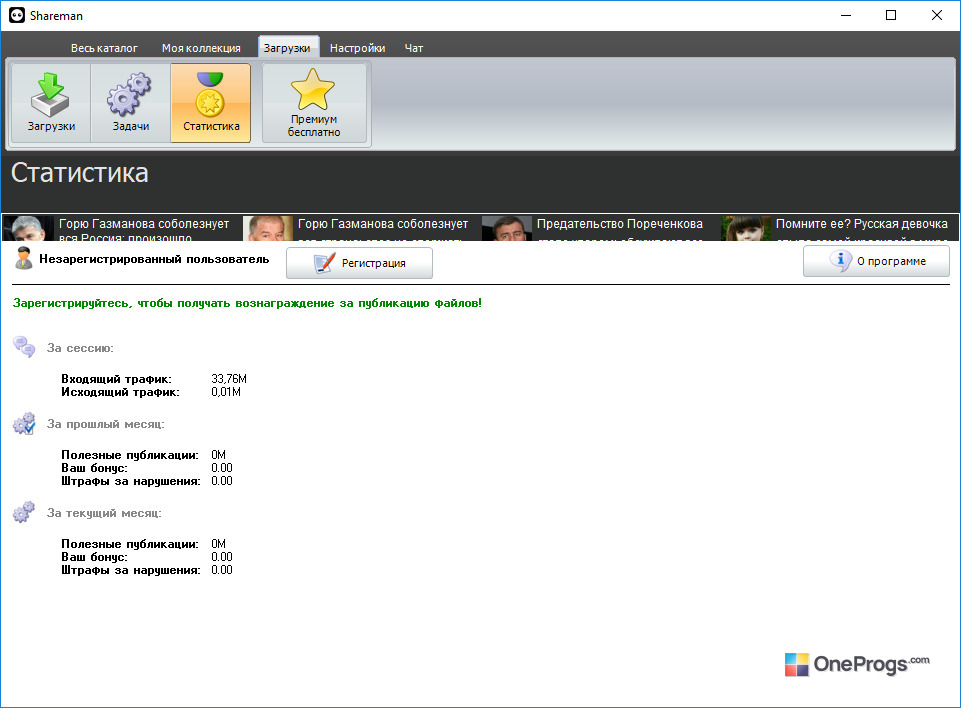Open the Задачи gears button

pyautogui.click(x=131, y=103)
